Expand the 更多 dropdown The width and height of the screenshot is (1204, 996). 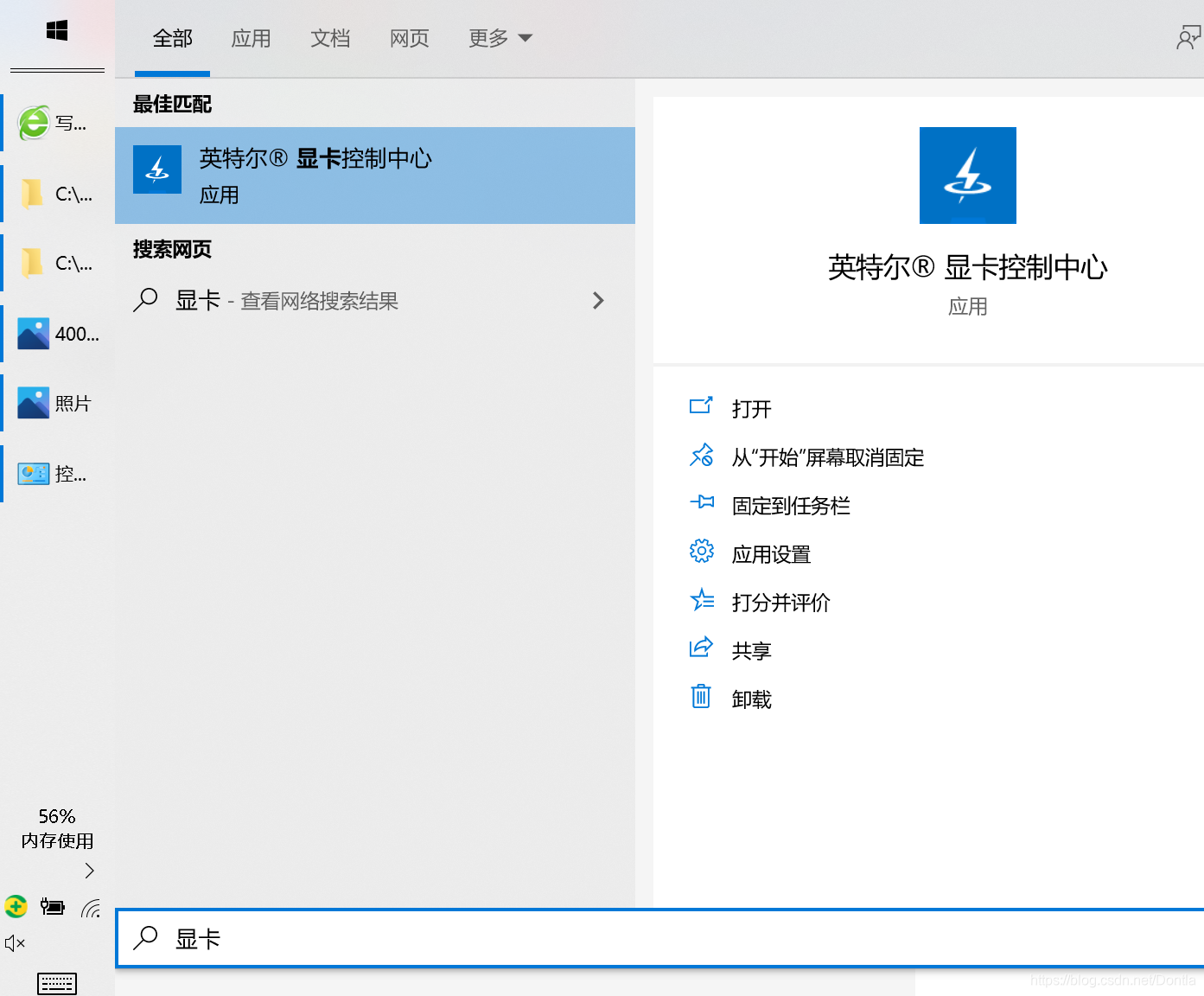click(x=500, y=38)
